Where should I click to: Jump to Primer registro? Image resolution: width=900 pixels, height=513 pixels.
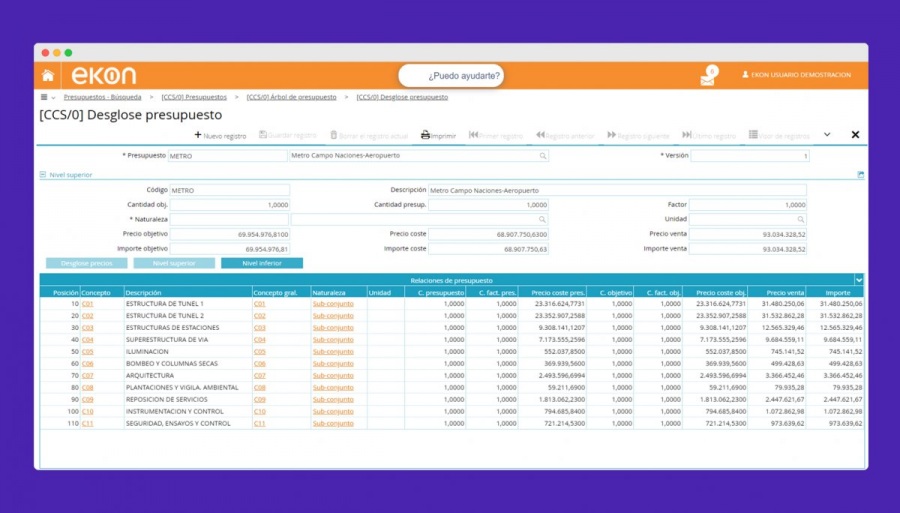click(496, 135)
